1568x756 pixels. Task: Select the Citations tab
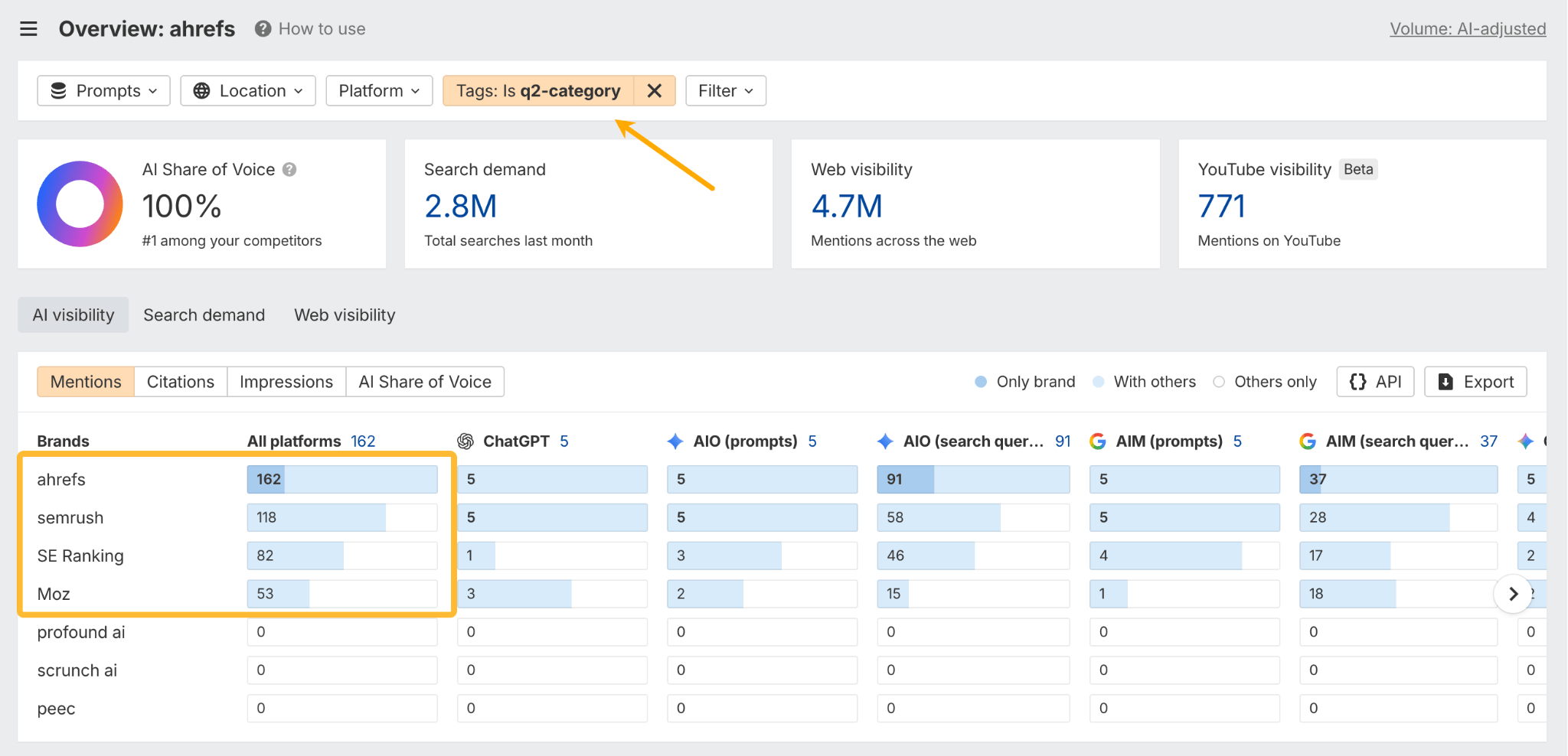[x=181, y=382]
